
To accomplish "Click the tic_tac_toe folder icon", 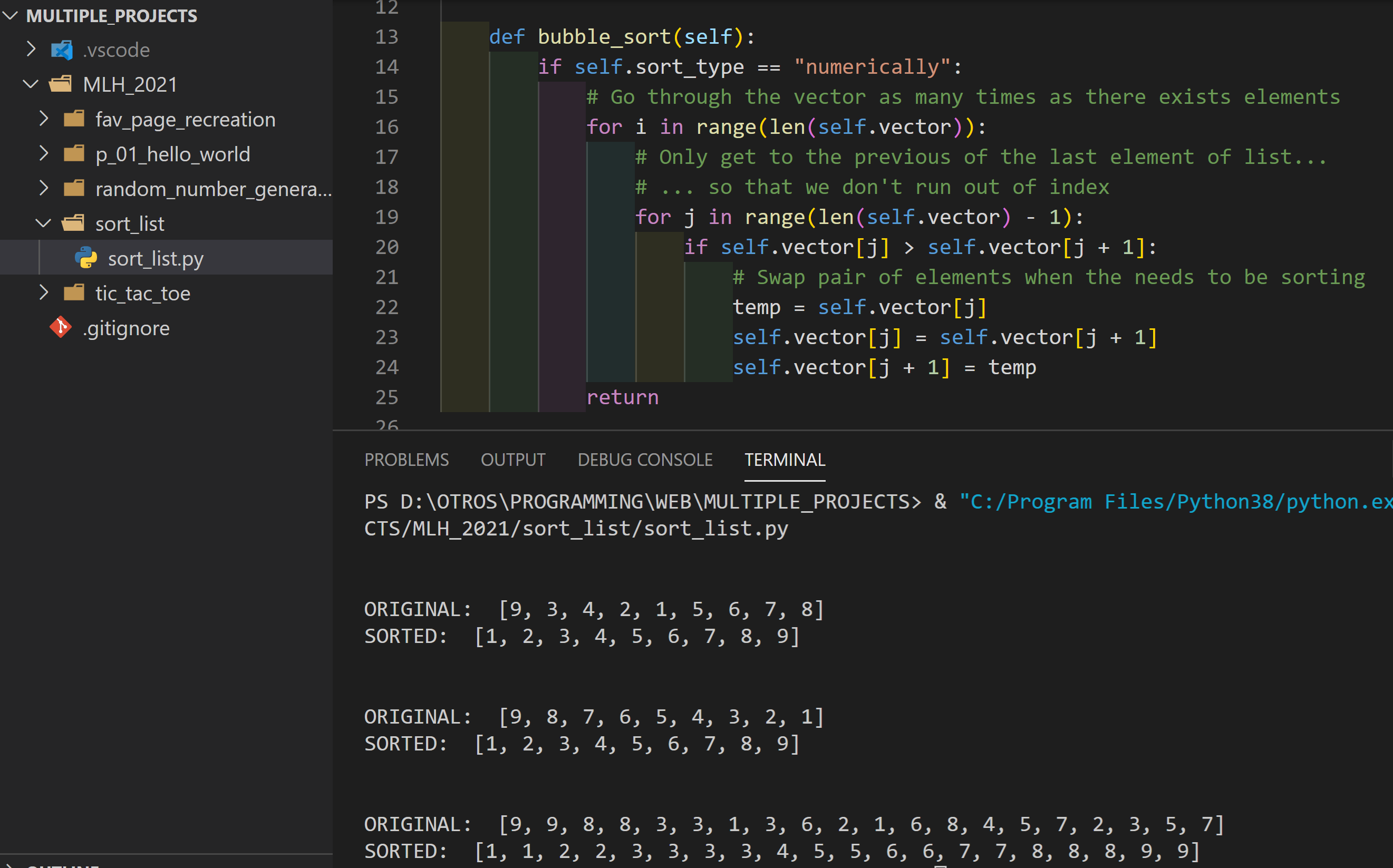I will click(x=74, y=293).
